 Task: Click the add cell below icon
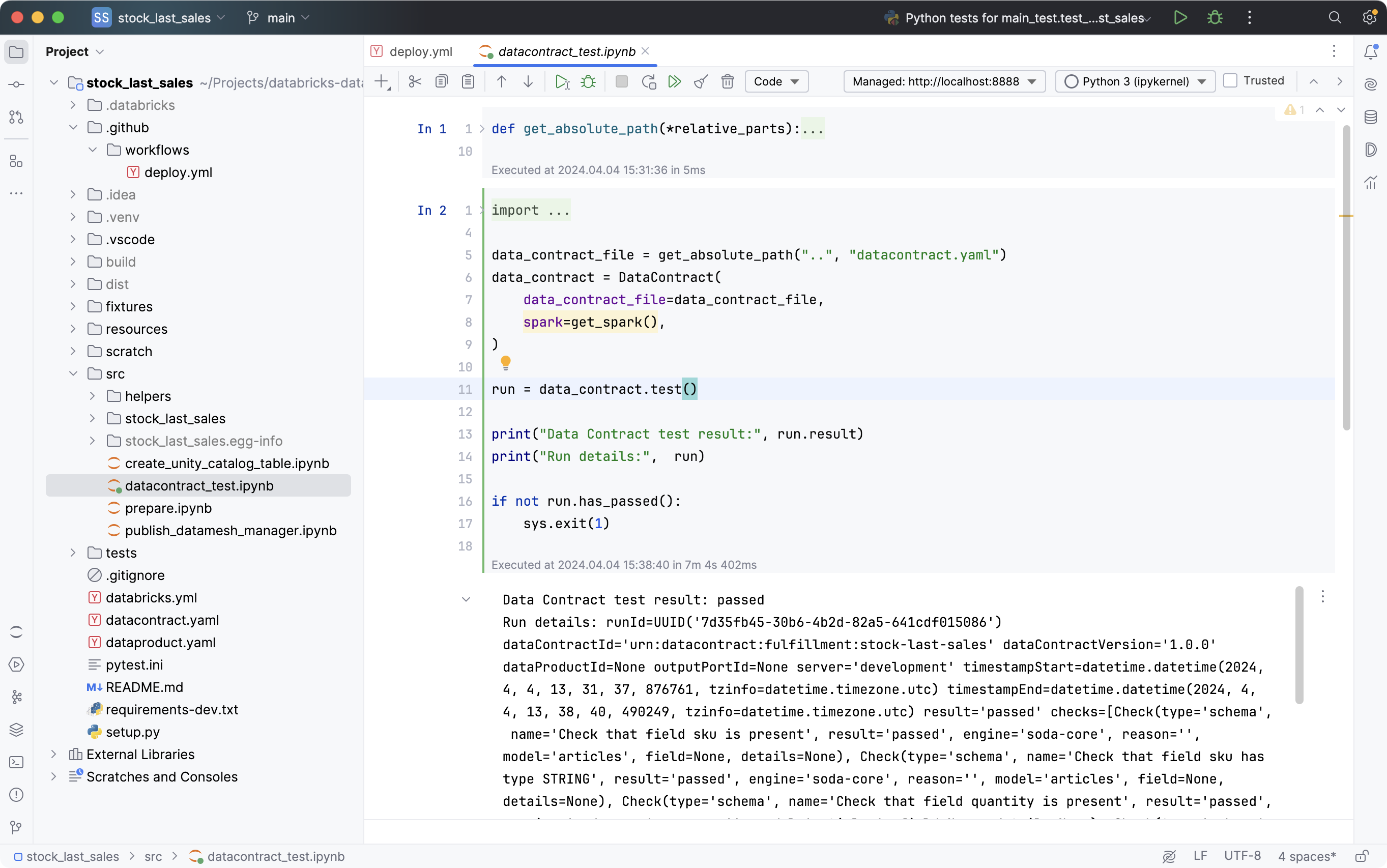[382, 82]
